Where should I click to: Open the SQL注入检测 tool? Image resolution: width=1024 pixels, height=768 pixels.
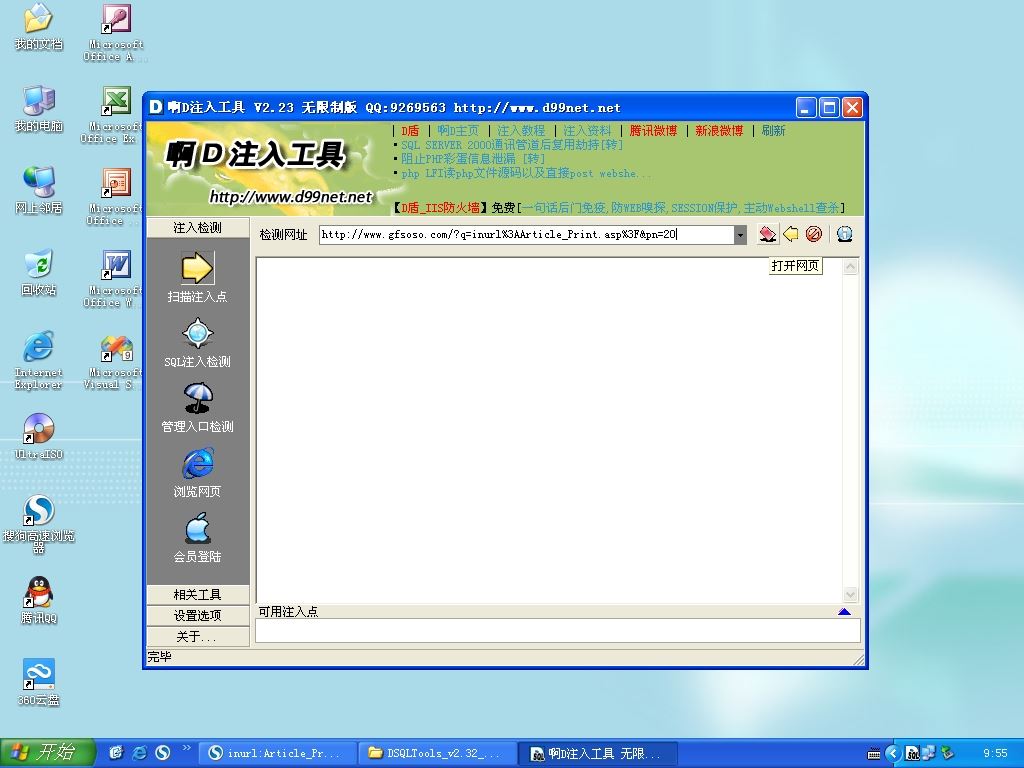[x=197, y=333]
